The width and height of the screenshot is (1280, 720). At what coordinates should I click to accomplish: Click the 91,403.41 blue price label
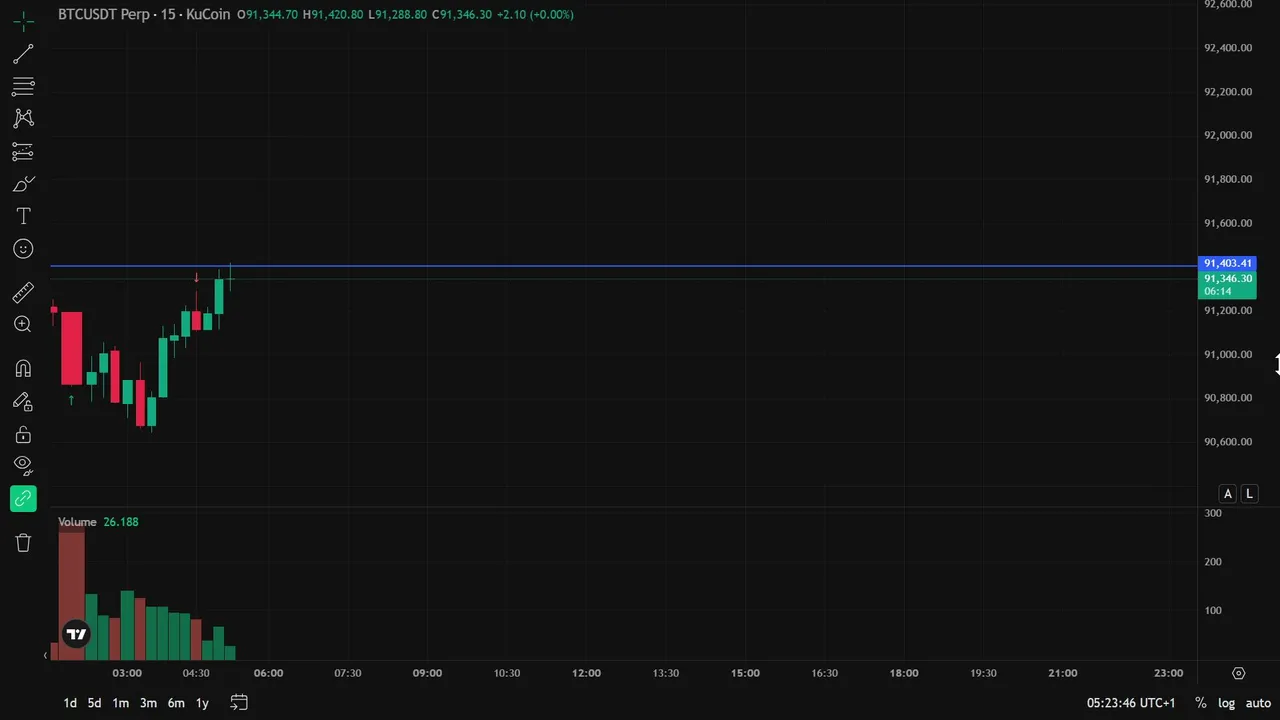tap(1227, 264)
